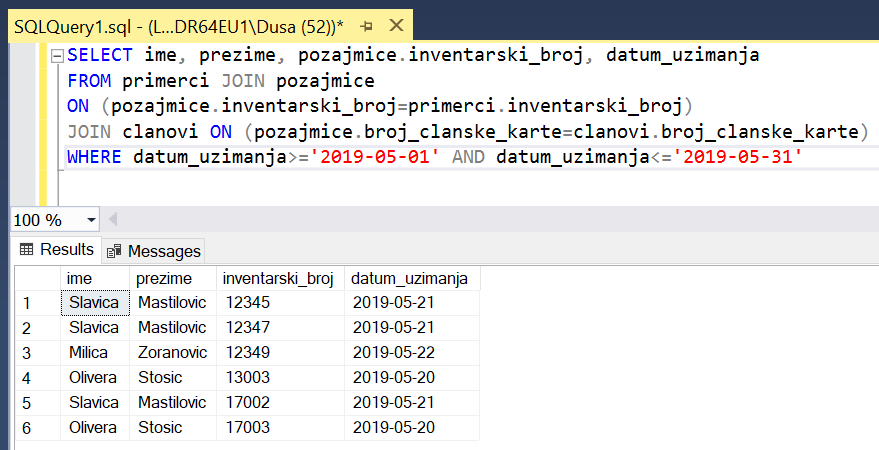Click the 'ime' column header
The height and width of the screenshot is (450, 879).
(x=94, y=278)
